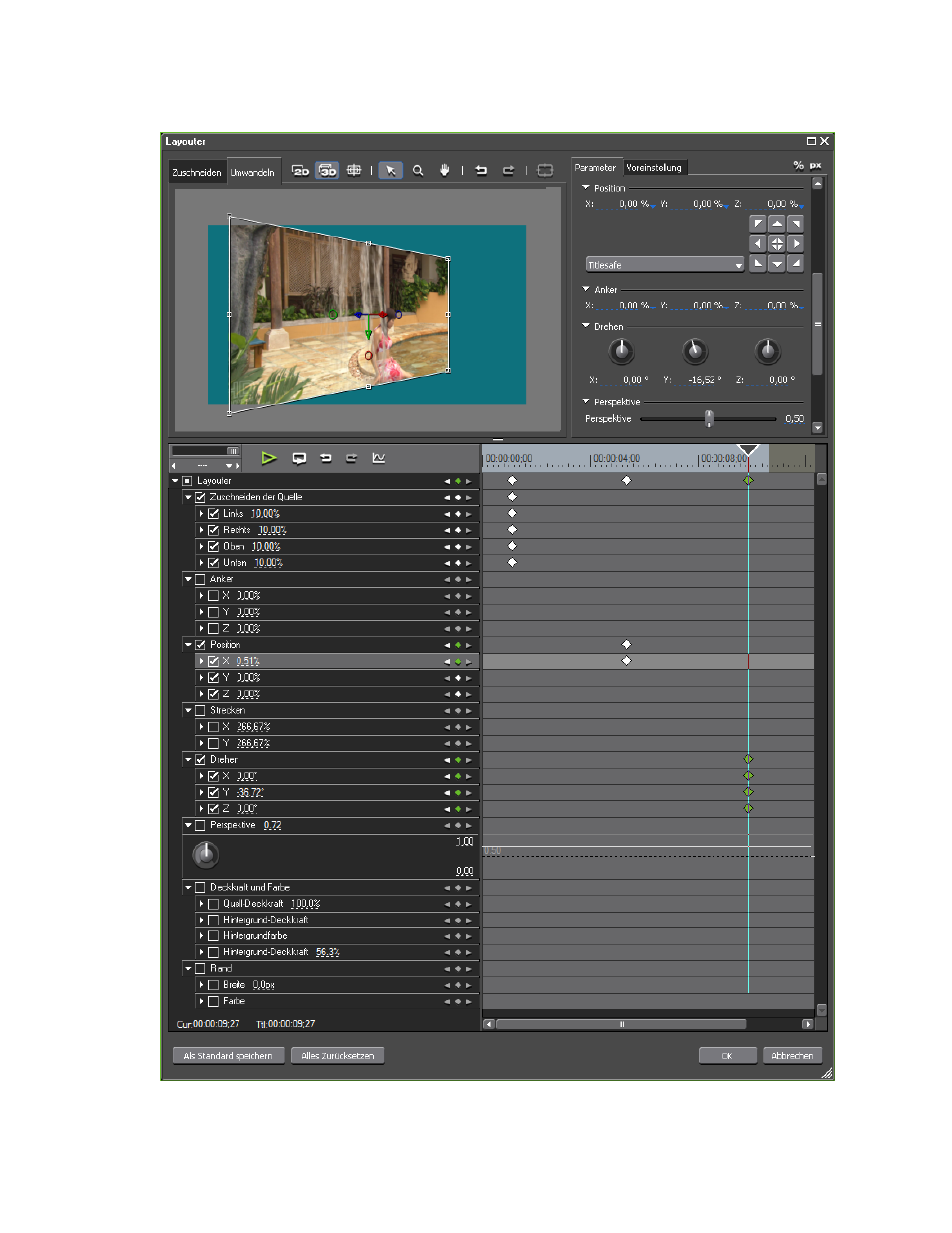Add a keyframe on the Layouter row
Viewport: 952px width, 1233px height.
pos(458,481)
